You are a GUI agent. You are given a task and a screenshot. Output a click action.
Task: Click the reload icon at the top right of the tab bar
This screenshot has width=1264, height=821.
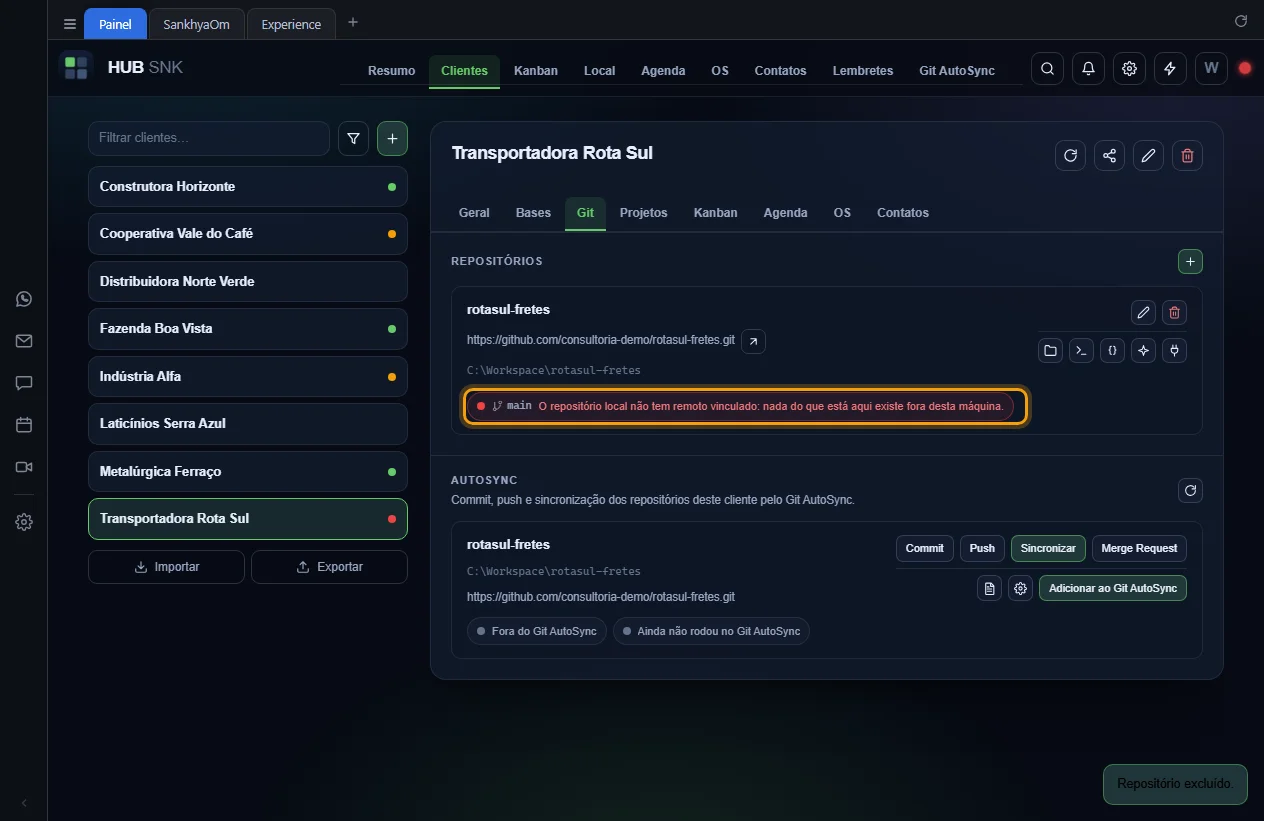1241,21
